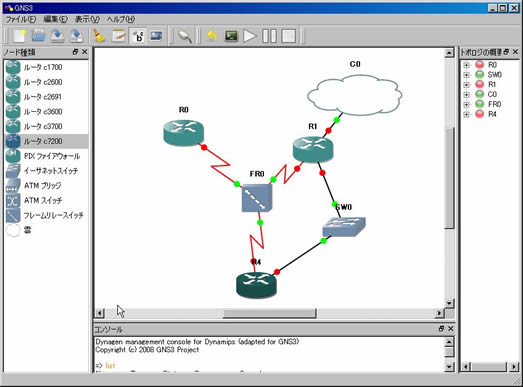This screenshot has width=523, height=387.
Task: Expand the R0 node in topology summary
Action: [x=467, y=65]
